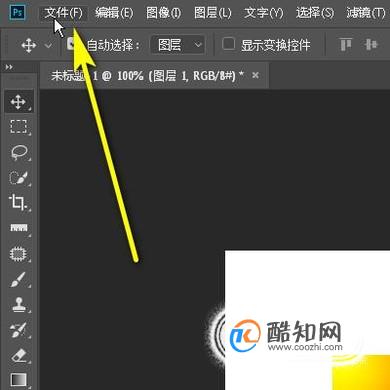Open the 图像(I) menu
The width and height of the screenshot is (390, 390).
(x=163, y=13)
